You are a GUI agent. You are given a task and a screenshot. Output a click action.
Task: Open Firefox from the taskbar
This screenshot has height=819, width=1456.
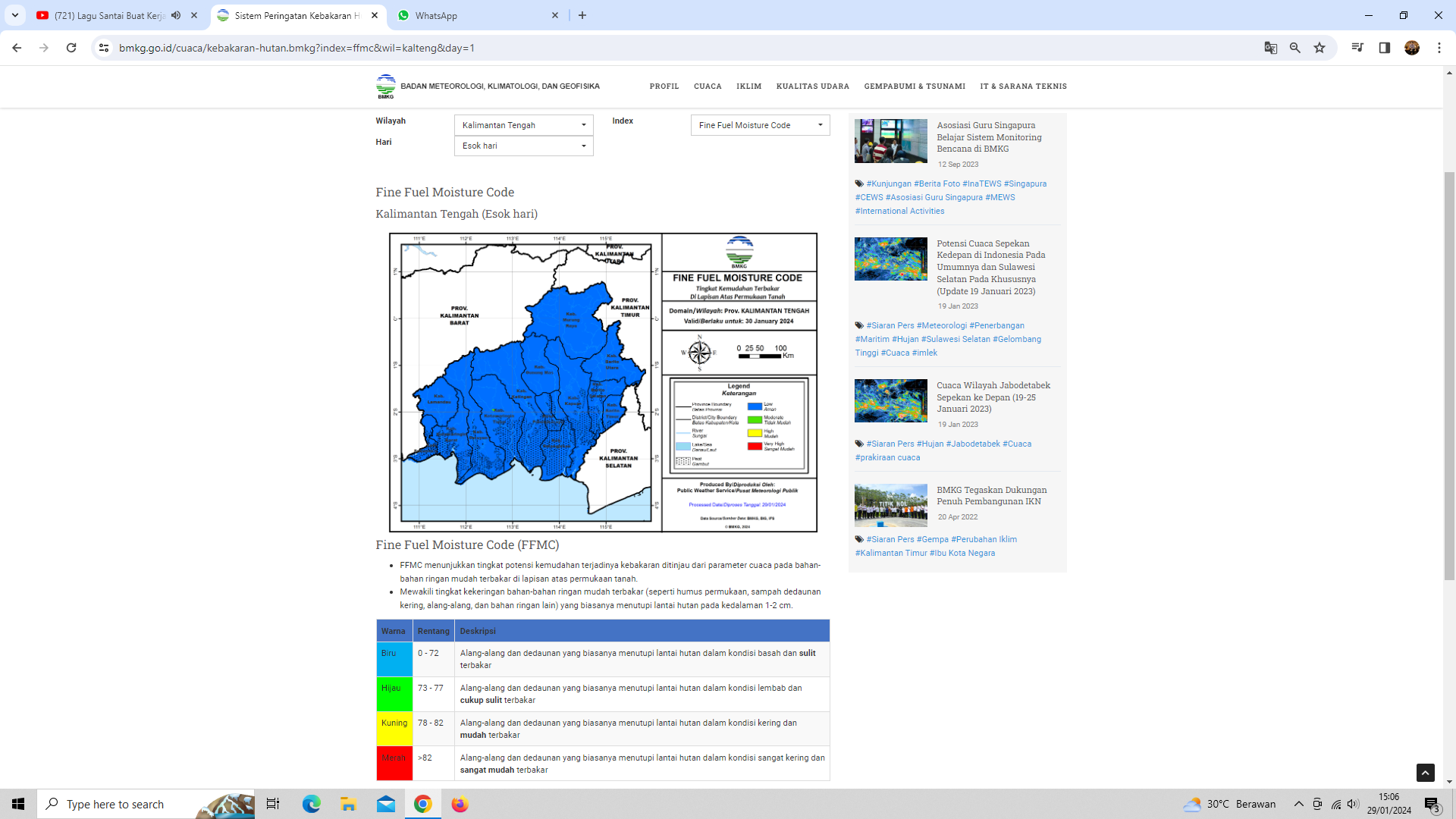(460, 804)
